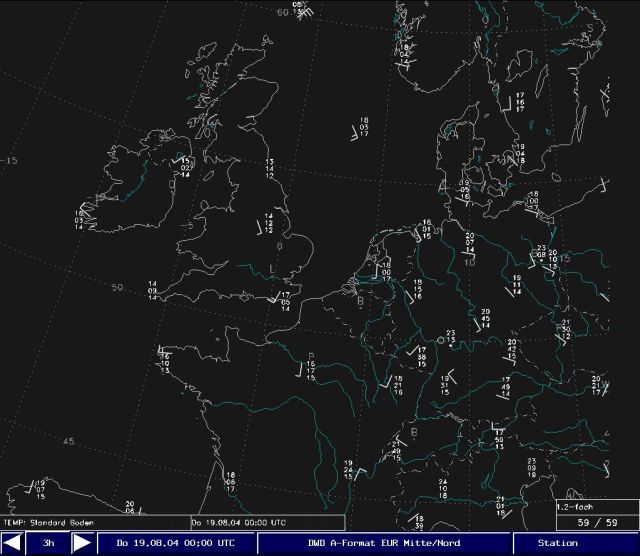Select the central Germany station 23 13
Viewport: 640px width, 556px height.
click(x=450, y=336)
